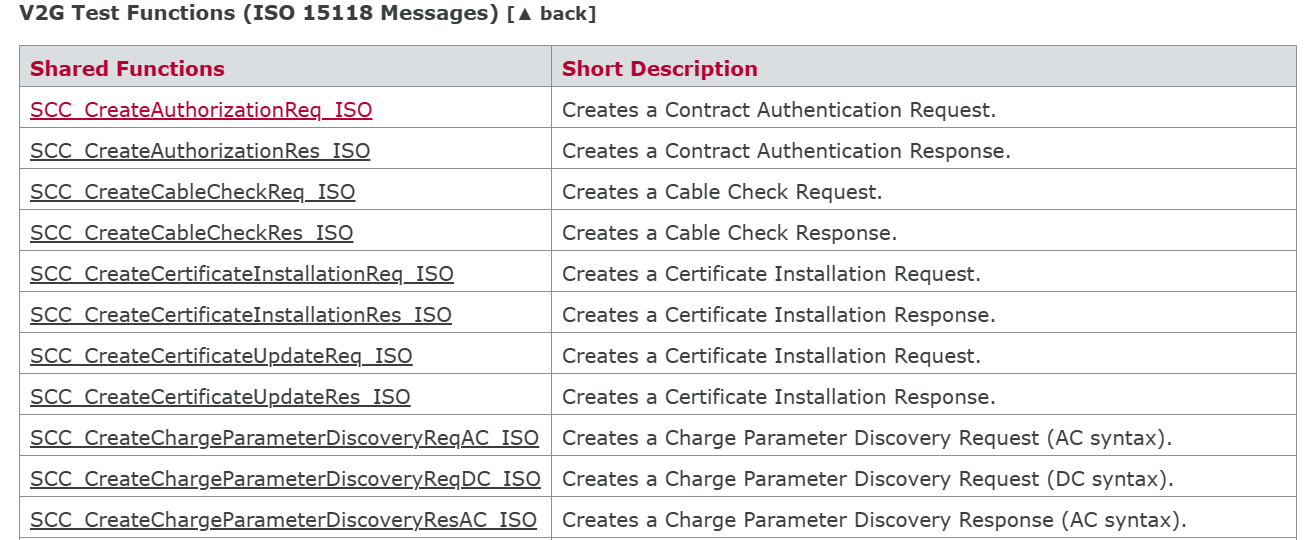Click the back link beside the heading
This screenshot has width=1304, height=540.
[x=552, y=14]
